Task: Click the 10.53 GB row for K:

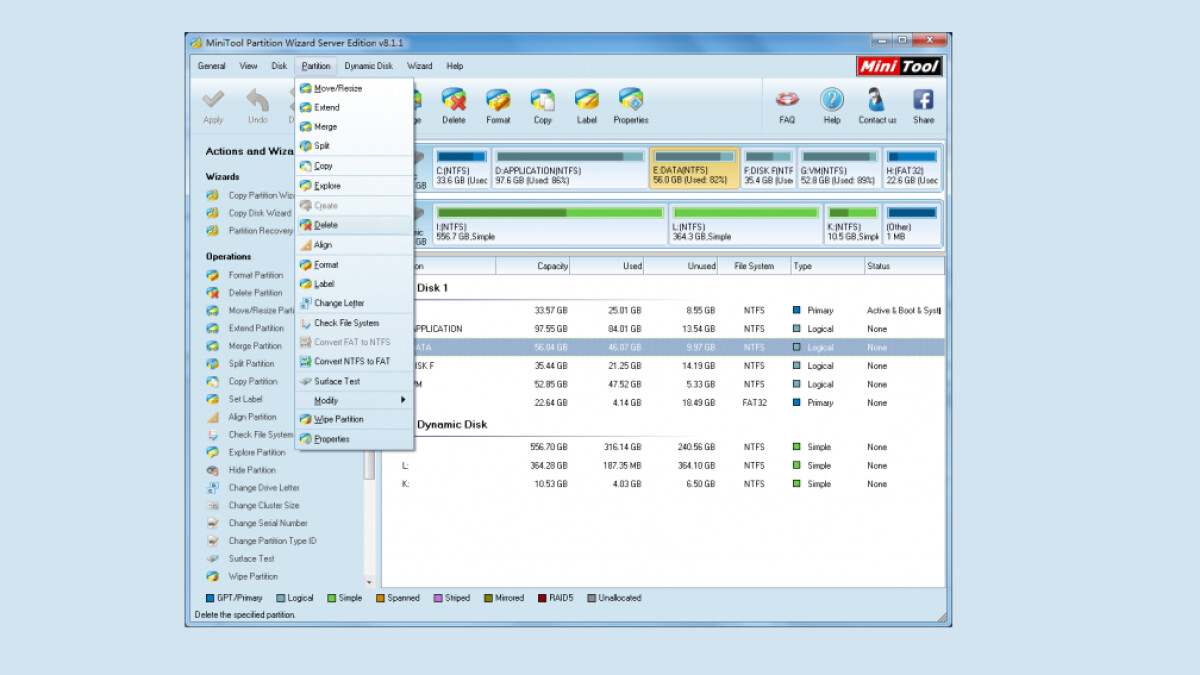Action: 663,484
